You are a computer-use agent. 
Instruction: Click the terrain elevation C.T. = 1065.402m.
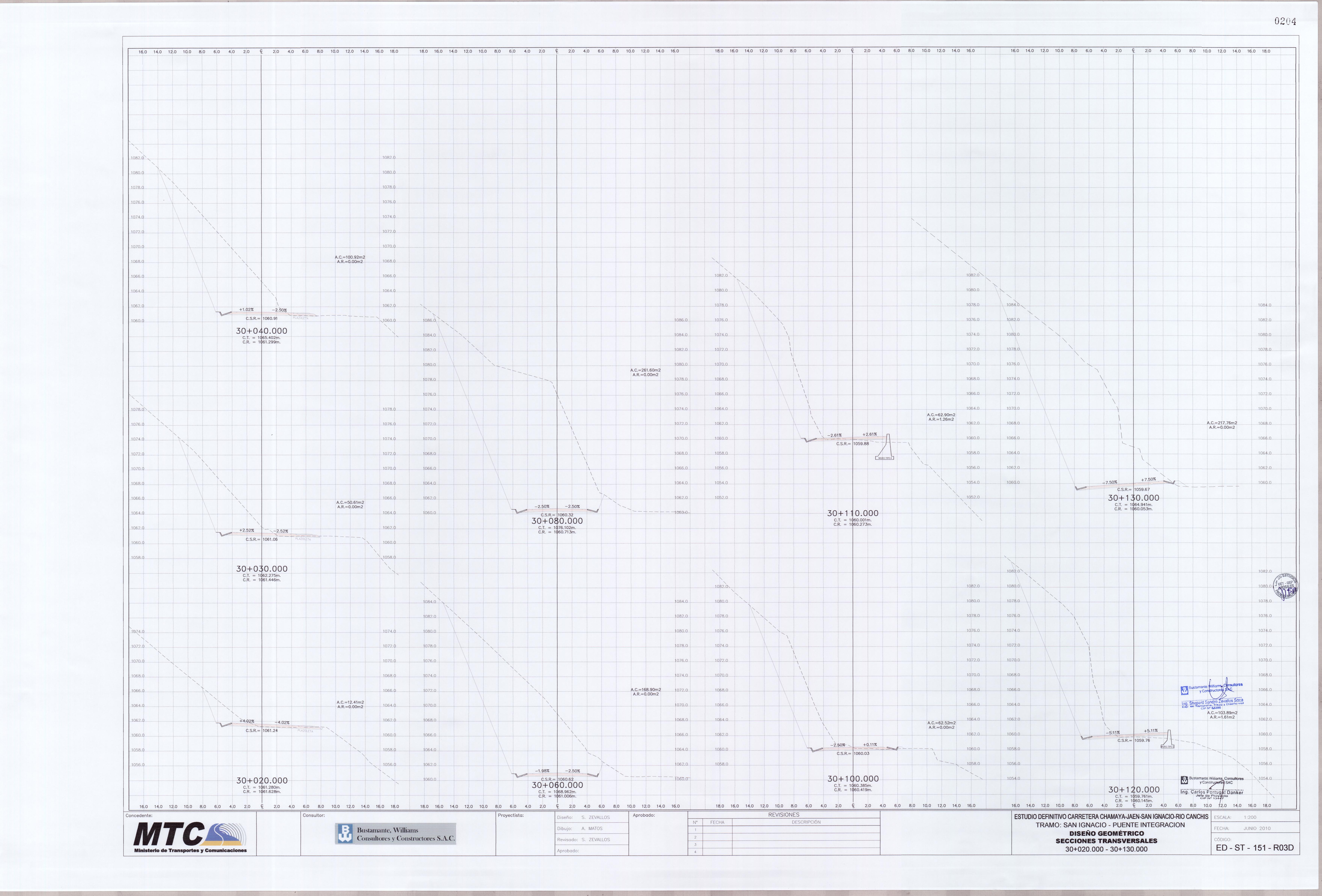262,338
